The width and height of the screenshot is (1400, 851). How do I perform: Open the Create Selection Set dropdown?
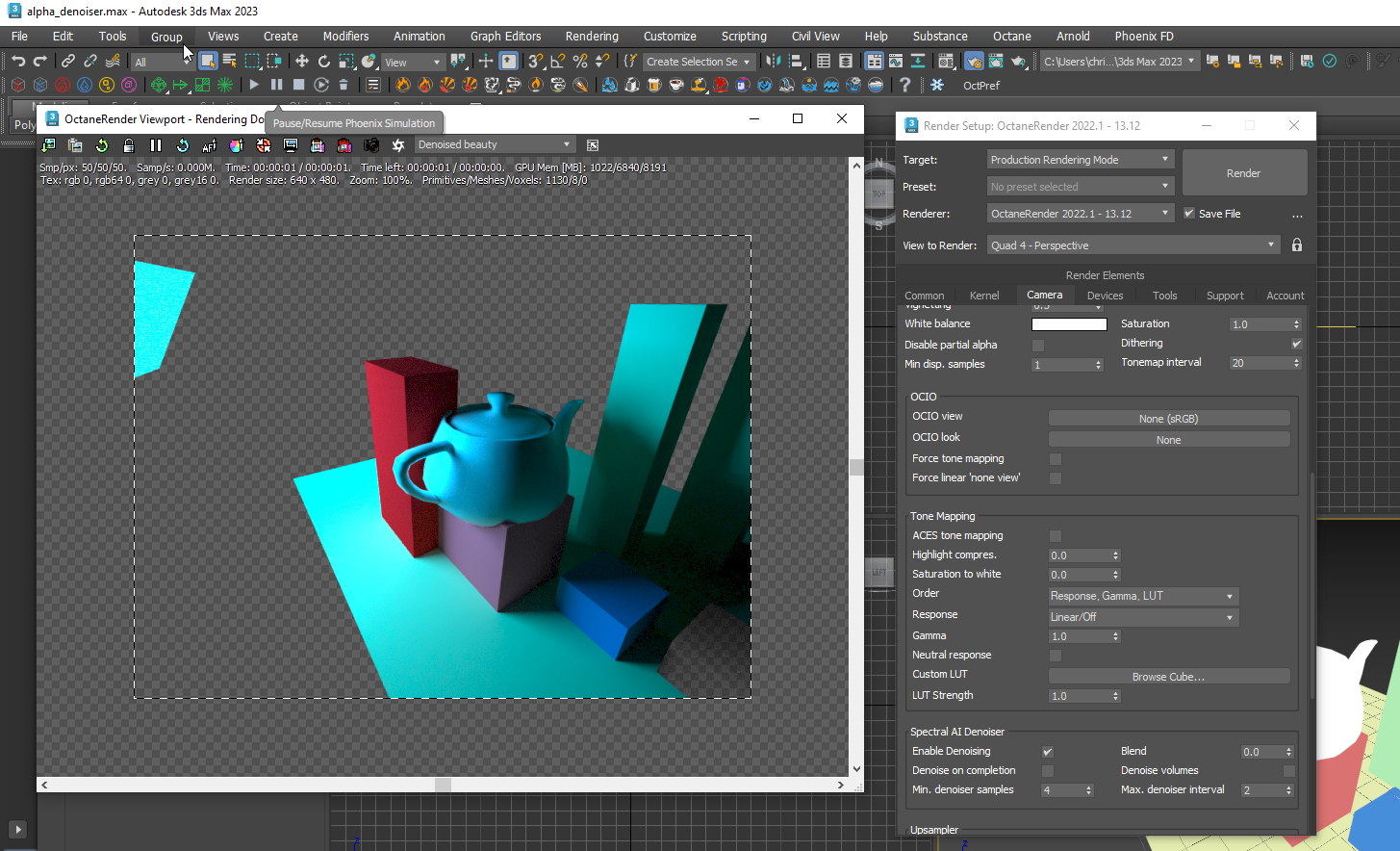pyautogui.click(x=699, y=62)
